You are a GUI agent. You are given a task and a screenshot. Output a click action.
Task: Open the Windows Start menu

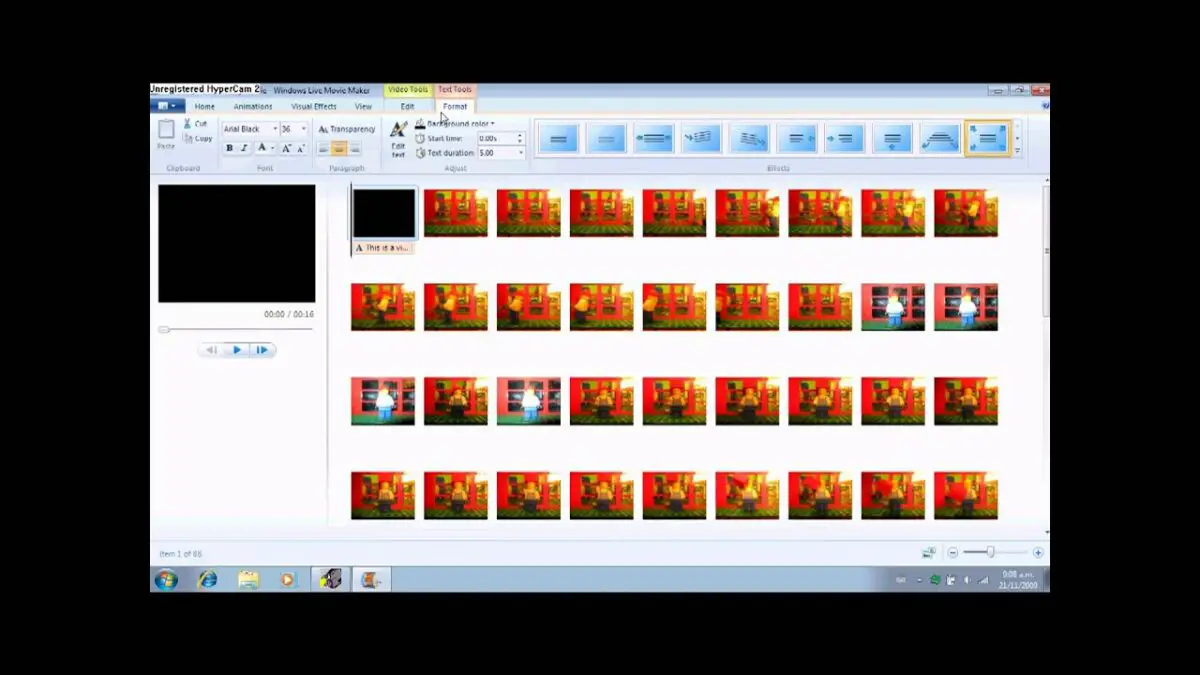166,579
